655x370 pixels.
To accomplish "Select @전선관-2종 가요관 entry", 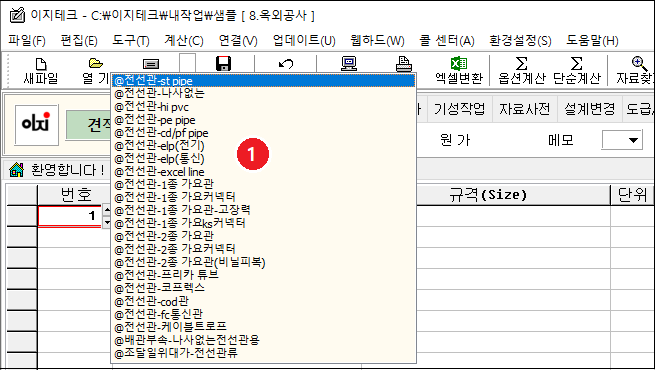I will 263,236.
